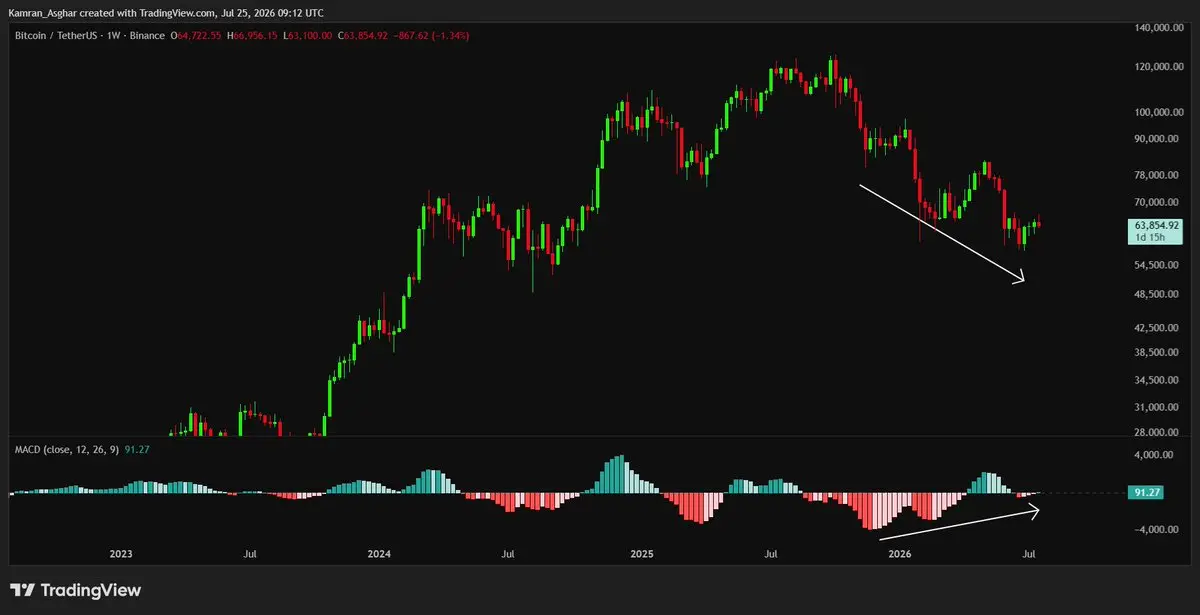
Task: Click the MACD −4,000.00 axis label
Action: 1155,530
